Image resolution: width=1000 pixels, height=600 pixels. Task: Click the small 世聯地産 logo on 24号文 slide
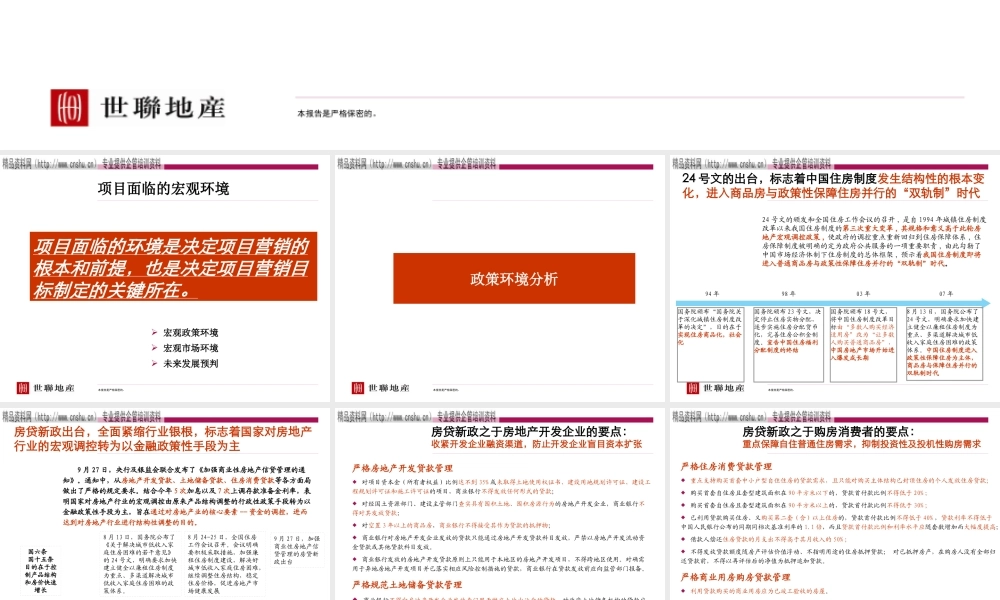(x=716, y=388)
